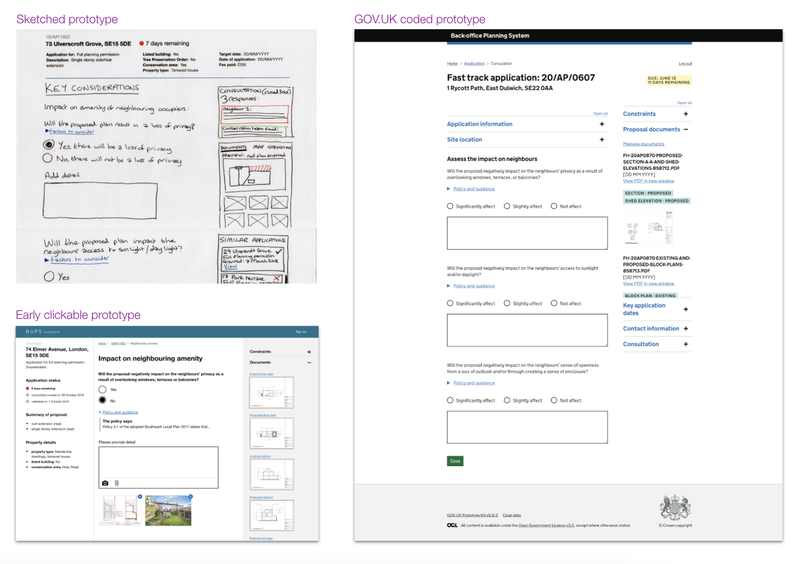Click the paperclip attachment icon in the detail box
800x564 pixels.
(x=117, y=483)
